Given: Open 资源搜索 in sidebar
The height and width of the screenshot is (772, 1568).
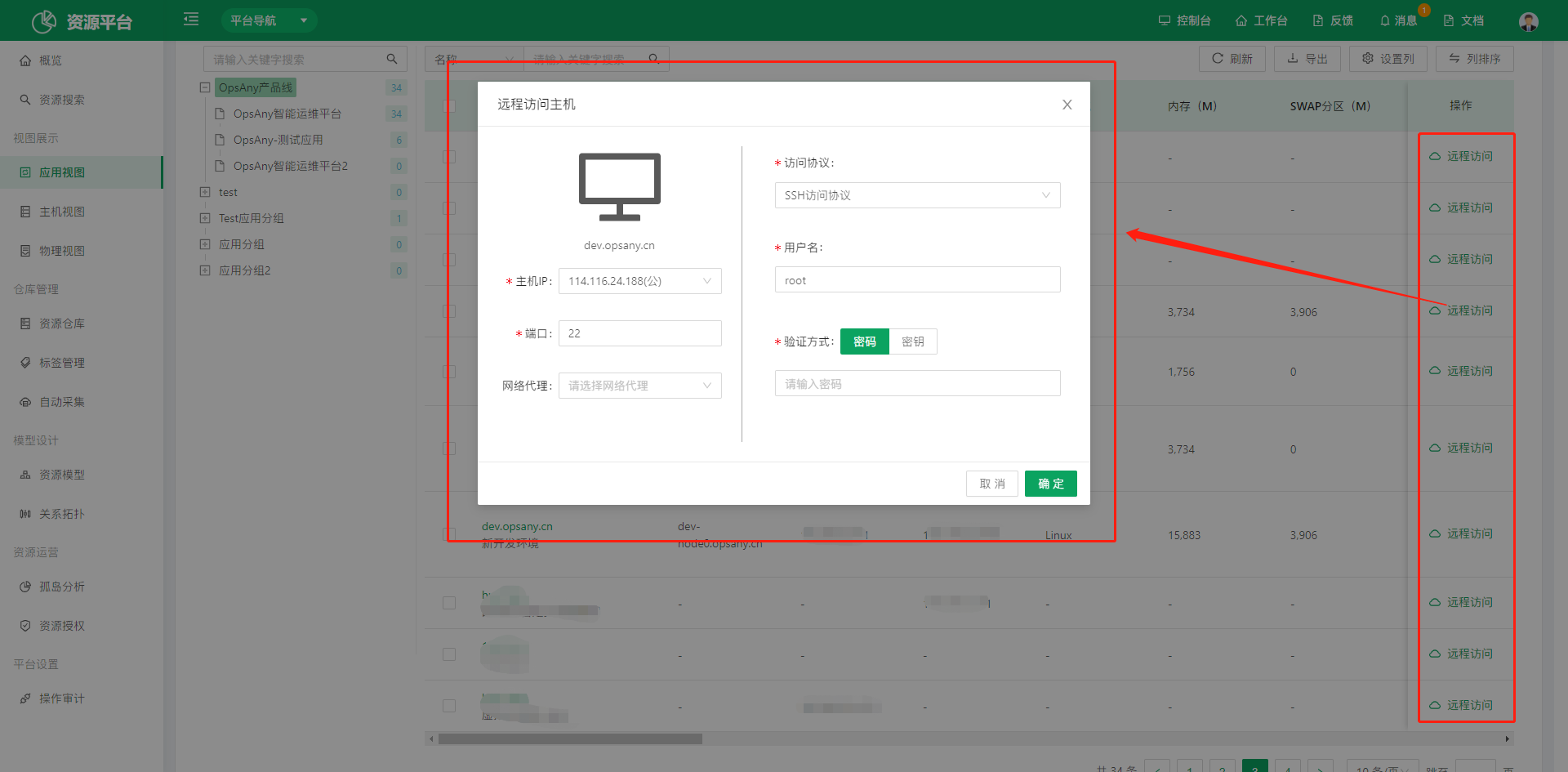Looking at the screenshot, I should pos(82,100).
